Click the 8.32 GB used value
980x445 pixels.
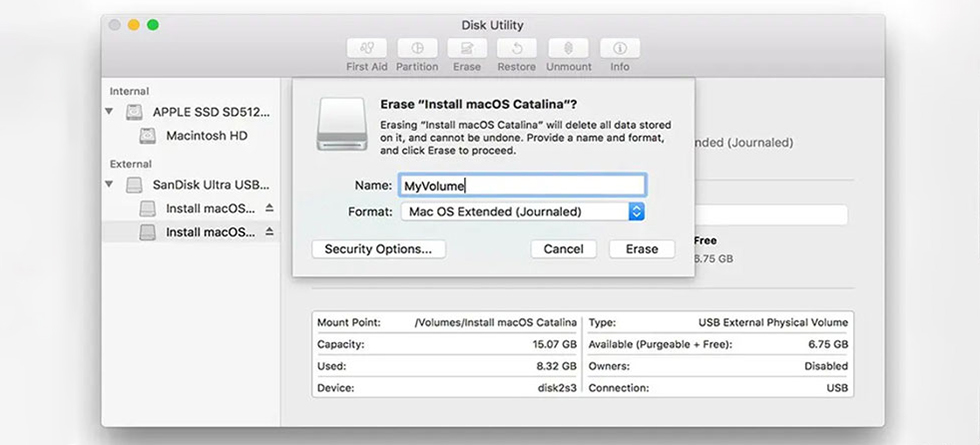556,366
